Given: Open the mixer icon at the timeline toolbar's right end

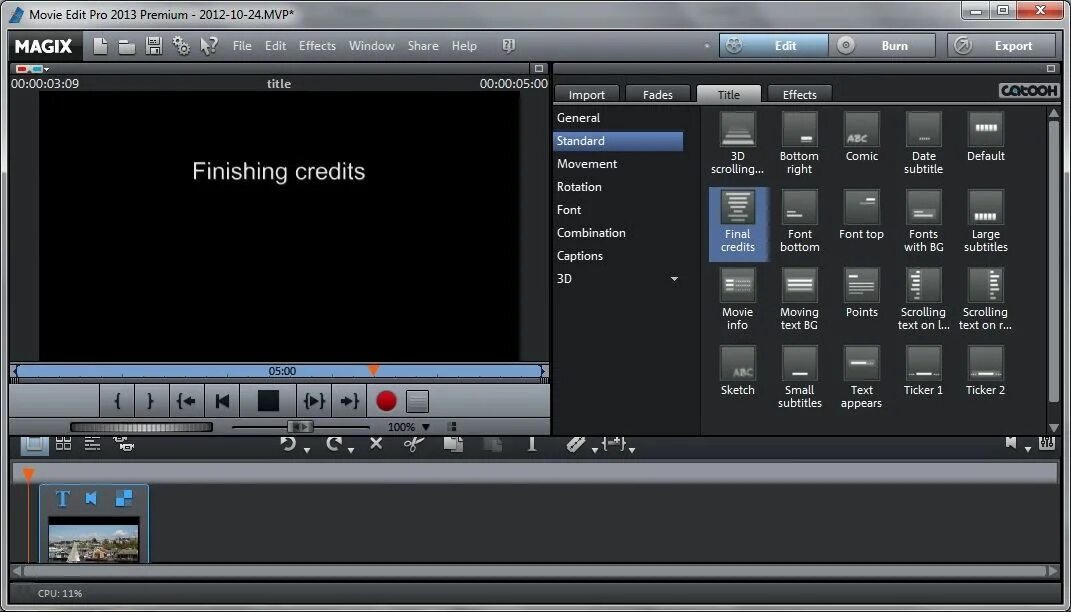Looking at the screenshot, I should coord(1046,443).
